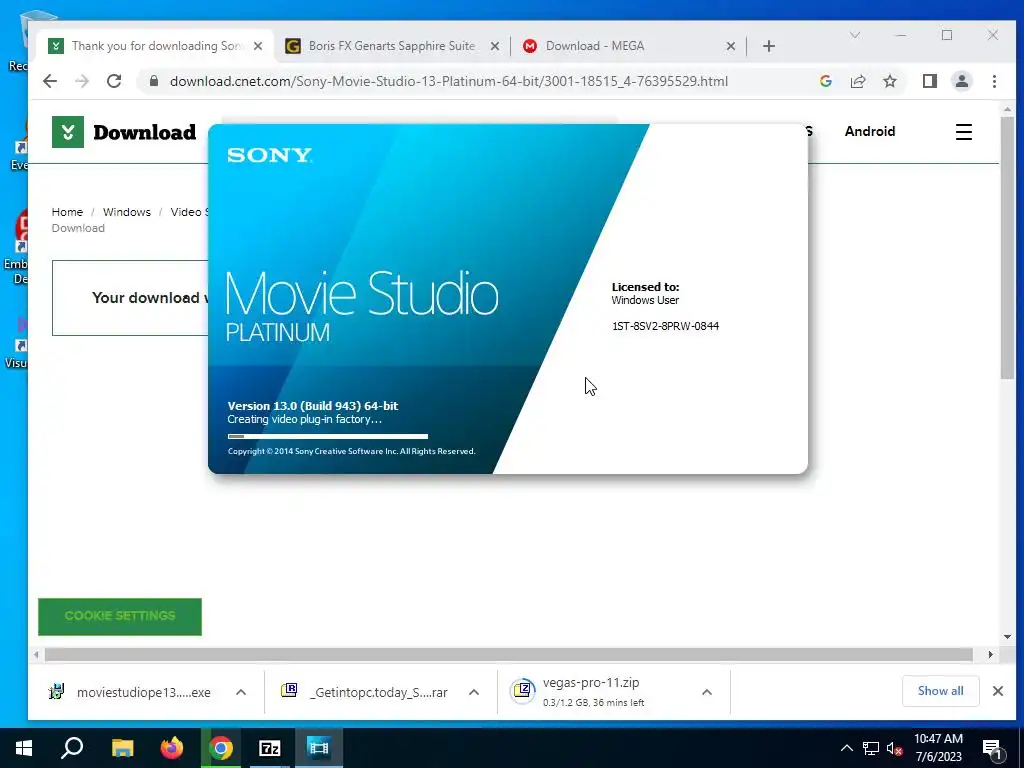Click the SONY logo on splash
The width and height of the screenshot is (1024, 768).
(x=269, y=155)
